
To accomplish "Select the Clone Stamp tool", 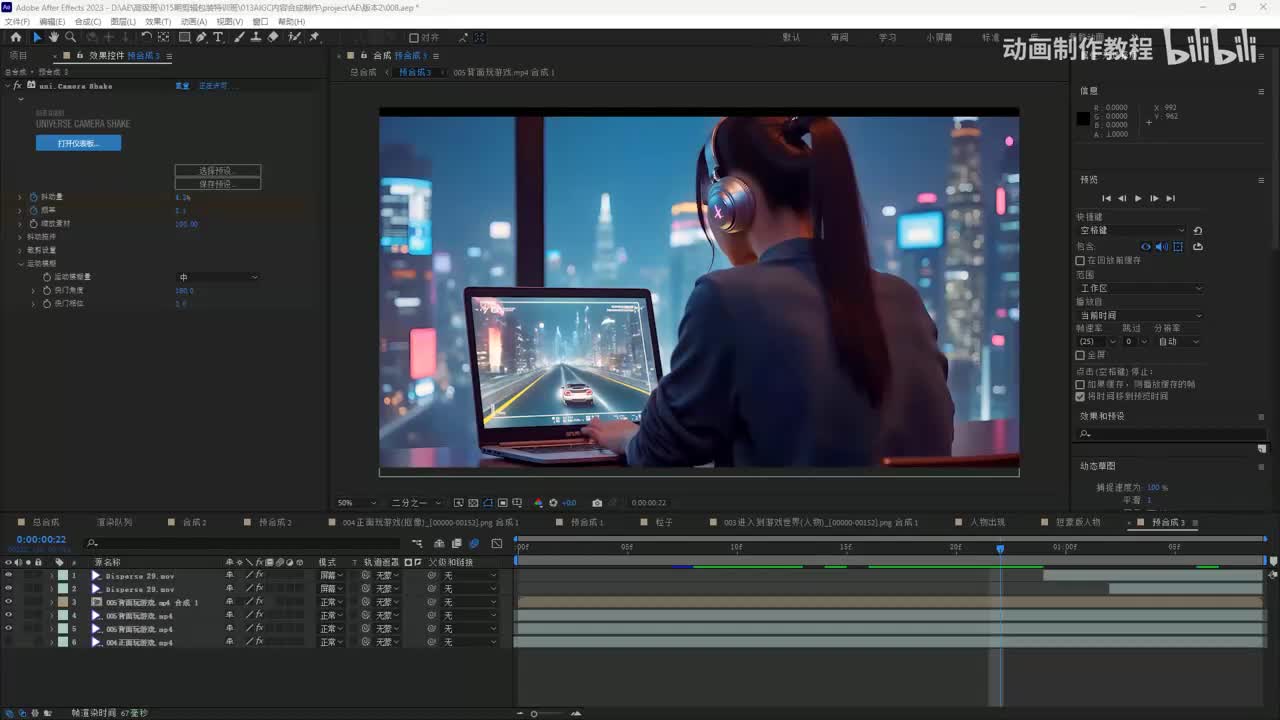I will [x=255, y=37].
